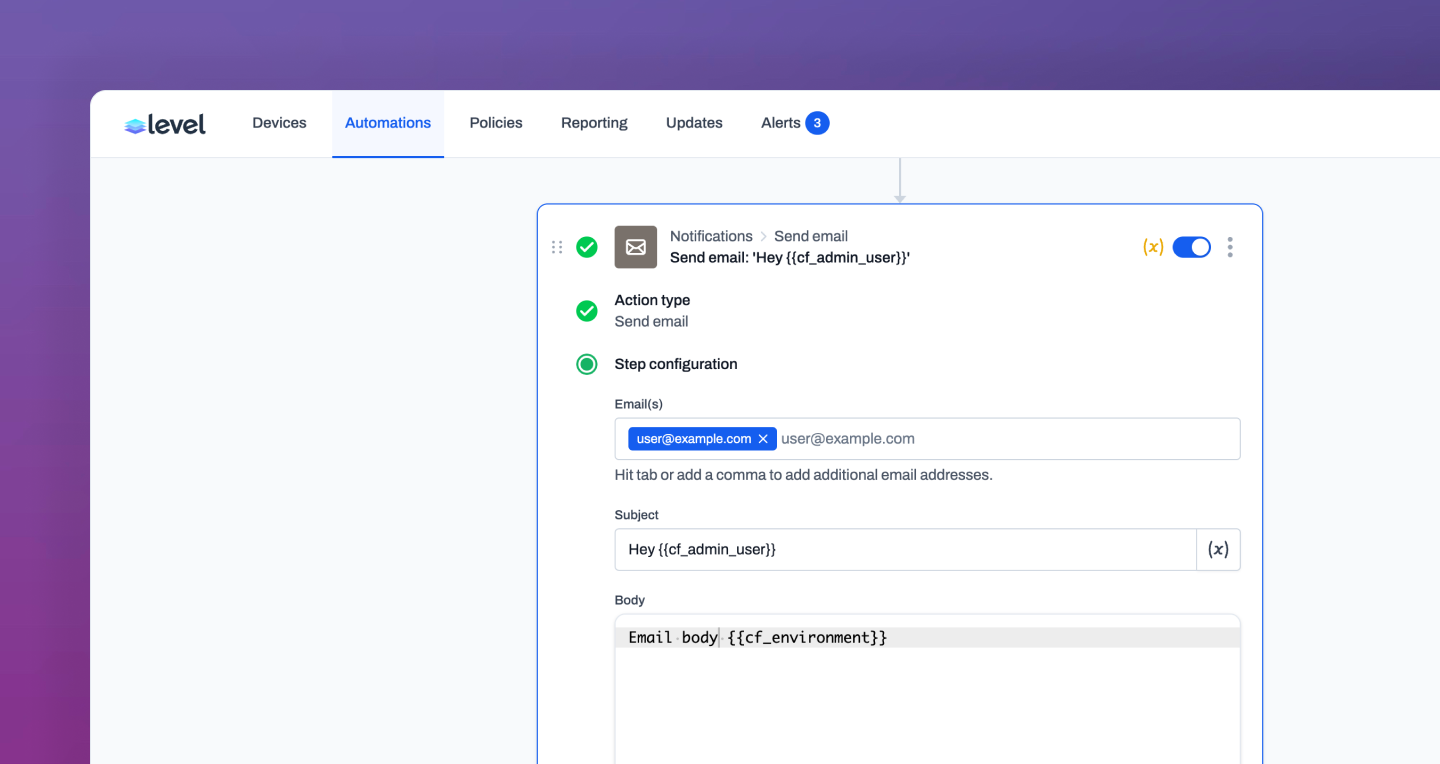
Task: Click the title "Send email: 'Hey {{cf_admin_user}}'"
Action: [x=790, y=258]
